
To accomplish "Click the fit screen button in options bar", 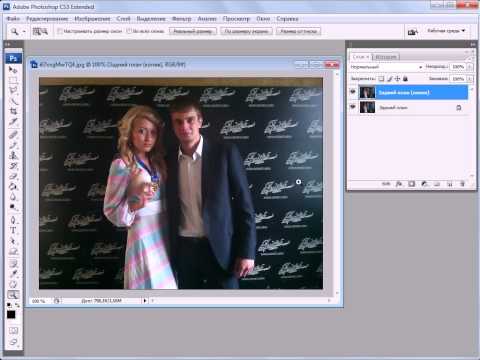I will point(246,31).
